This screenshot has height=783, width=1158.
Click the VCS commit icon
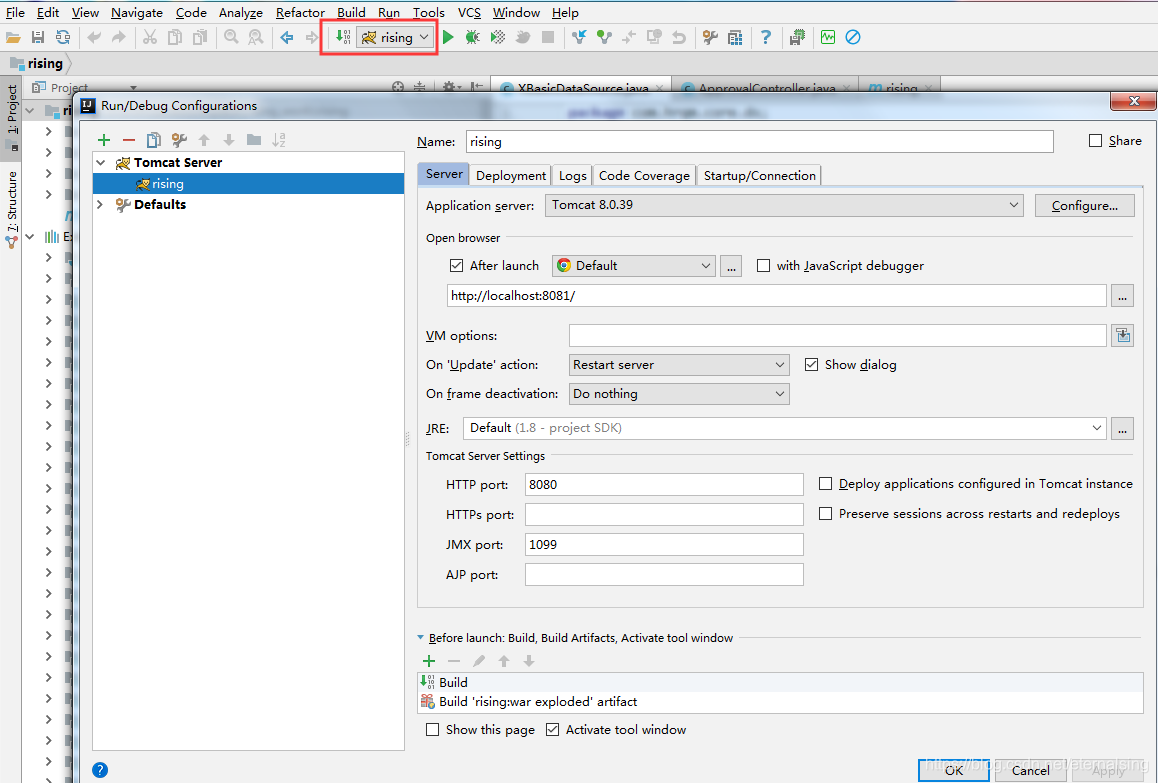click(604, 37)
